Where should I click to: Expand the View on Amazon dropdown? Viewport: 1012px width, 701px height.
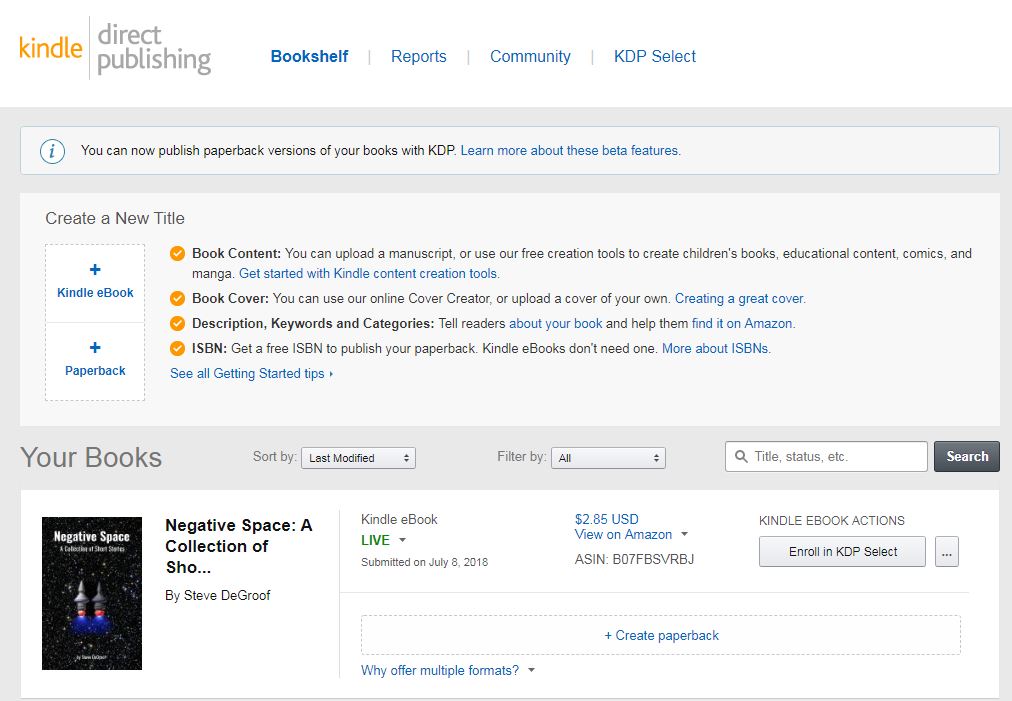pos(684,535)
